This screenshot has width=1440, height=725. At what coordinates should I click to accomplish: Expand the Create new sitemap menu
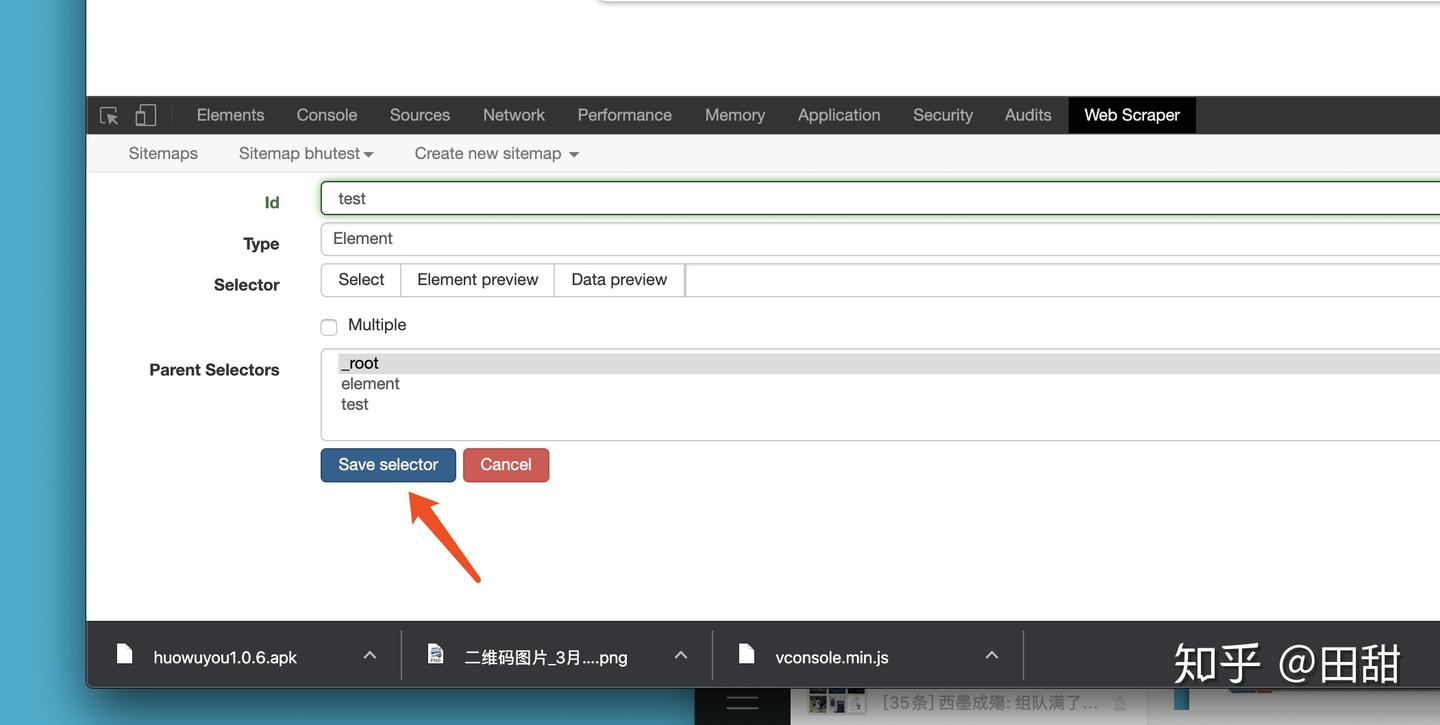point(489,151)
